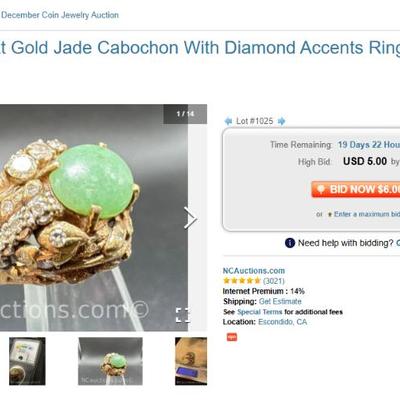The height and width of the screenshot is (400, 400).
Task: View Special Terms for additional fees
Action: click(x=259, y=312)
